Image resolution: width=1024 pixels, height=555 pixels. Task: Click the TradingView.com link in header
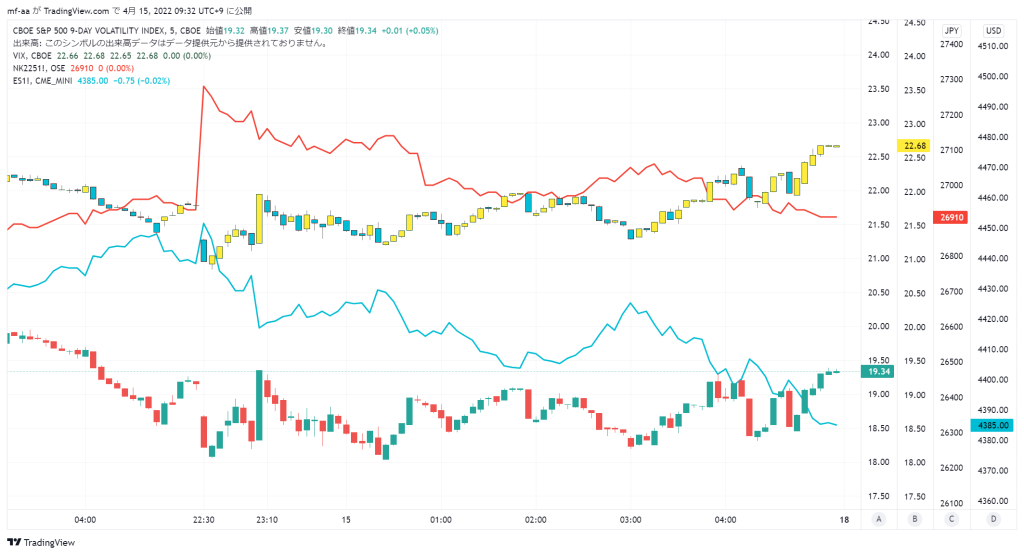point(76,11)
